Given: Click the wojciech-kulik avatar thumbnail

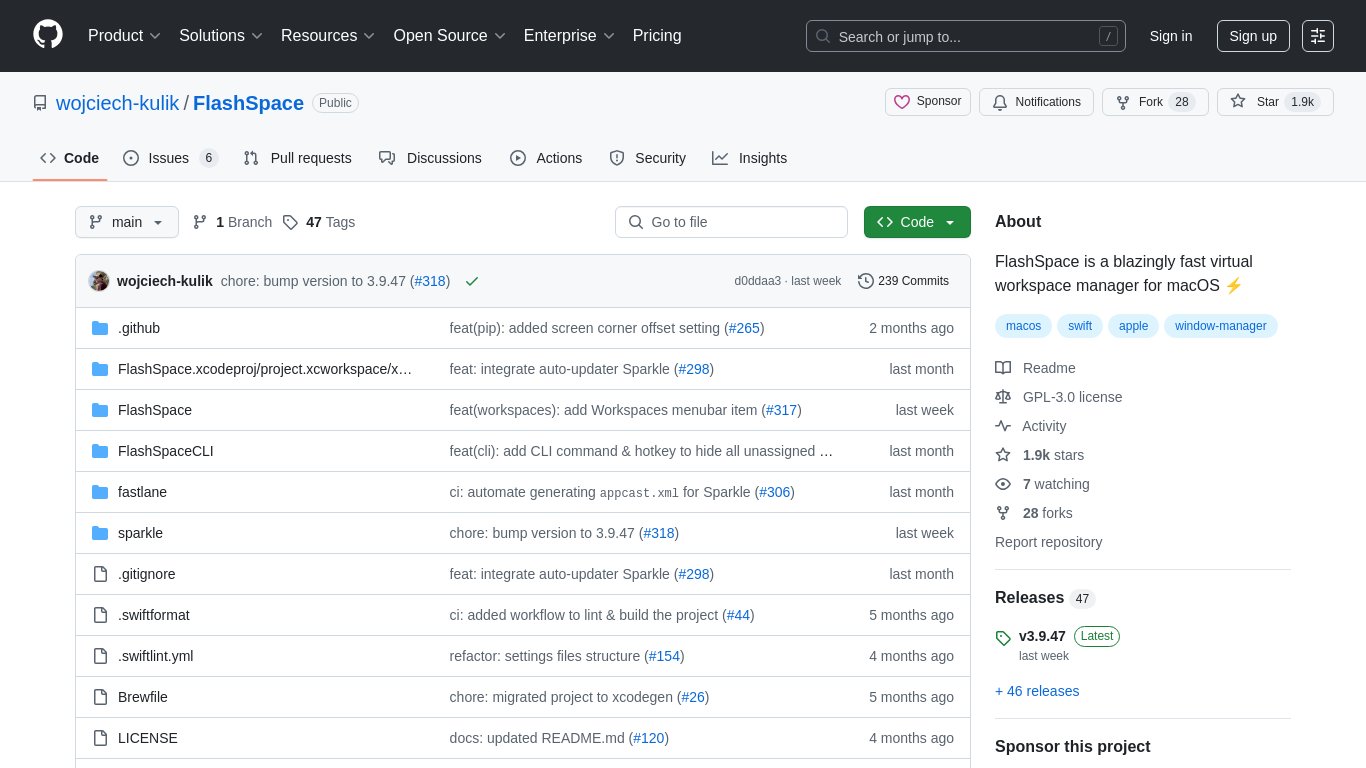Looking at the screenshot, I should tap(99, 281).
